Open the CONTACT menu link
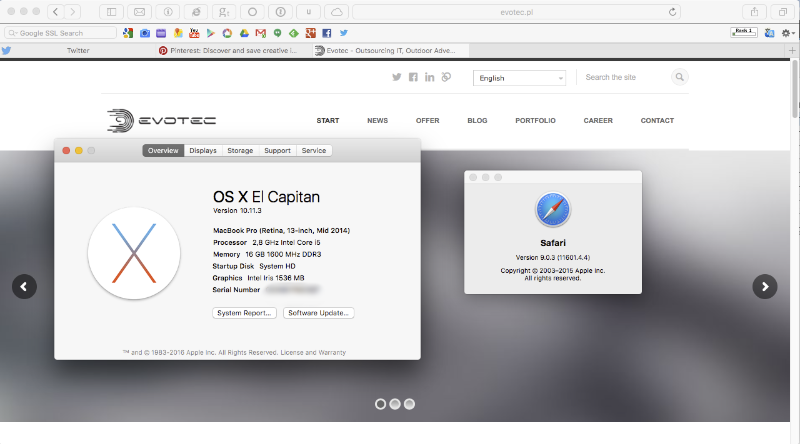The width and height of the screenshot is (800, 444). (657, 121)
